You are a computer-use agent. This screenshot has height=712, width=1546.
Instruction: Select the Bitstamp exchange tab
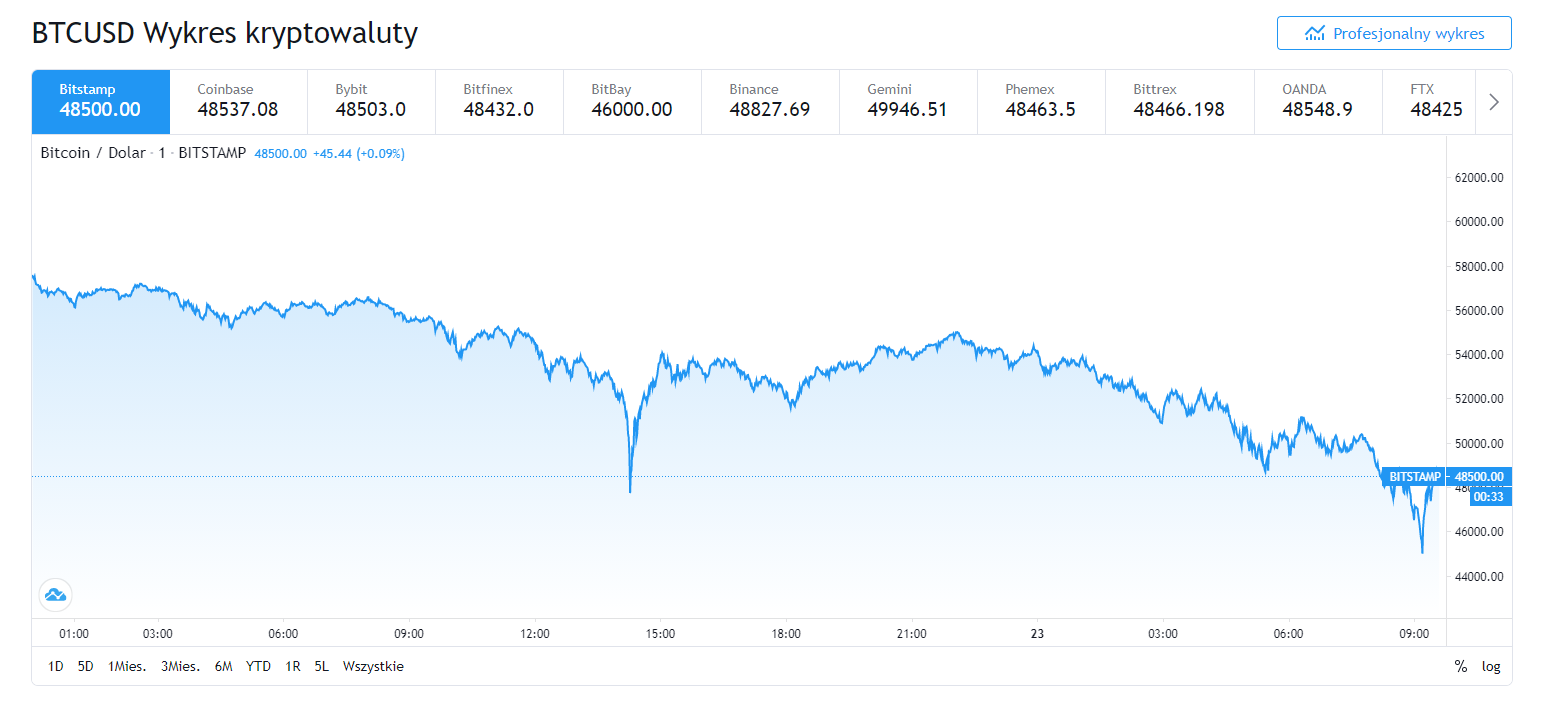(101, 101)
